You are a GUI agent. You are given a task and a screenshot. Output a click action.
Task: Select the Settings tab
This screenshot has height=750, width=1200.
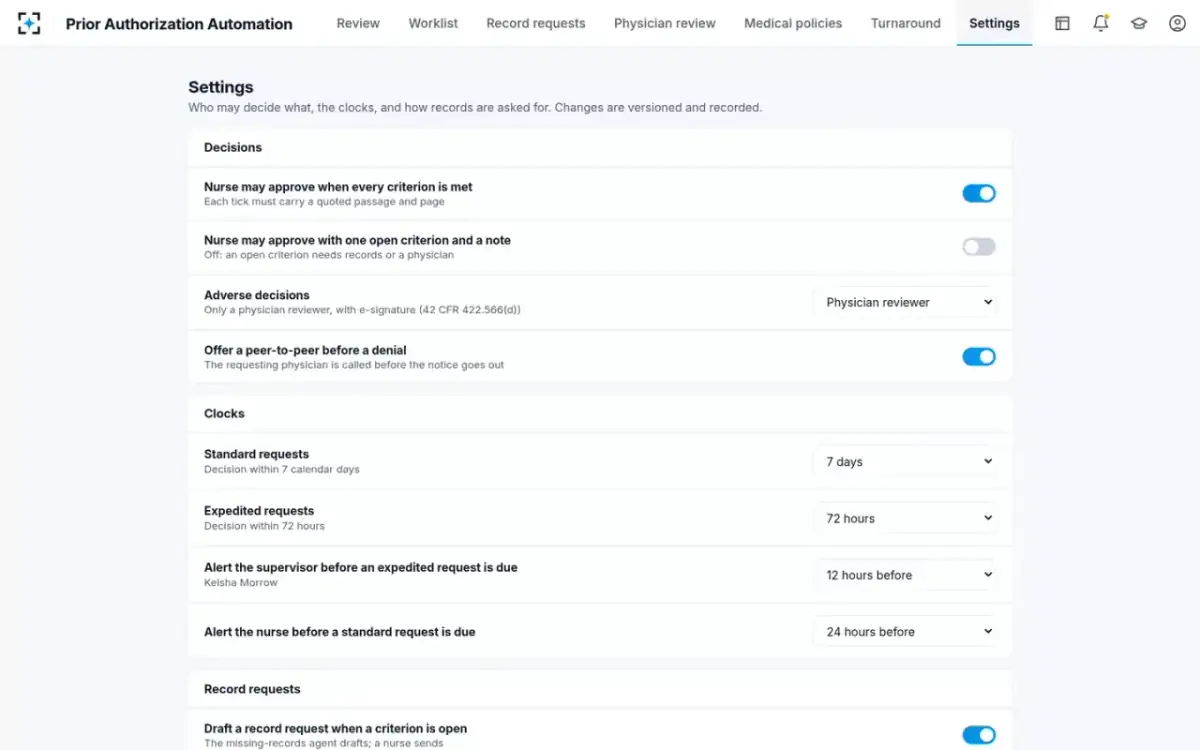click(x=994, y=23)
